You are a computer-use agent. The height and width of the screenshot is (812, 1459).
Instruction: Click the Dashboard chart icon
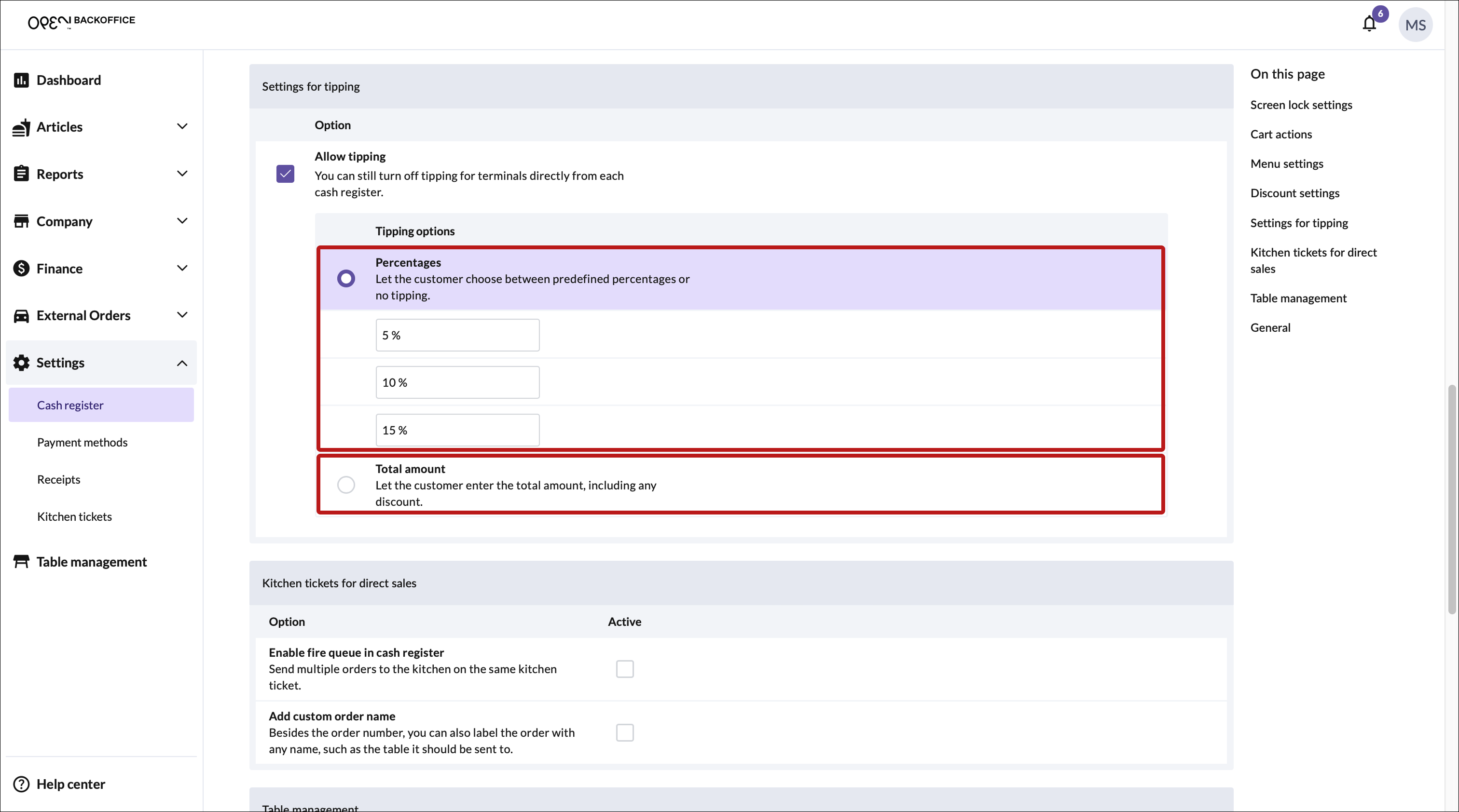point(21,80)
